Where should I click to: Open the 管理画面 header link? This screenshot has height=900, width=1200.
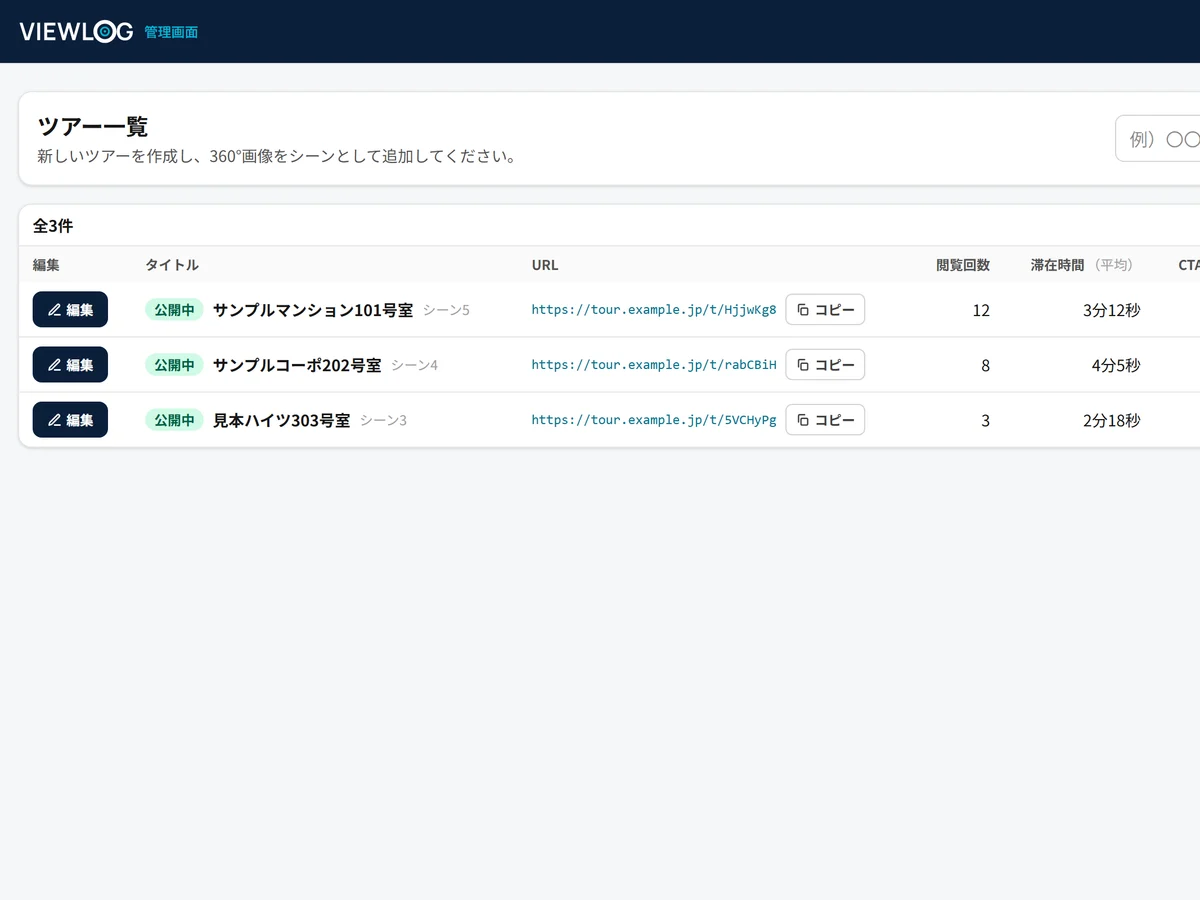pos(171,32)
